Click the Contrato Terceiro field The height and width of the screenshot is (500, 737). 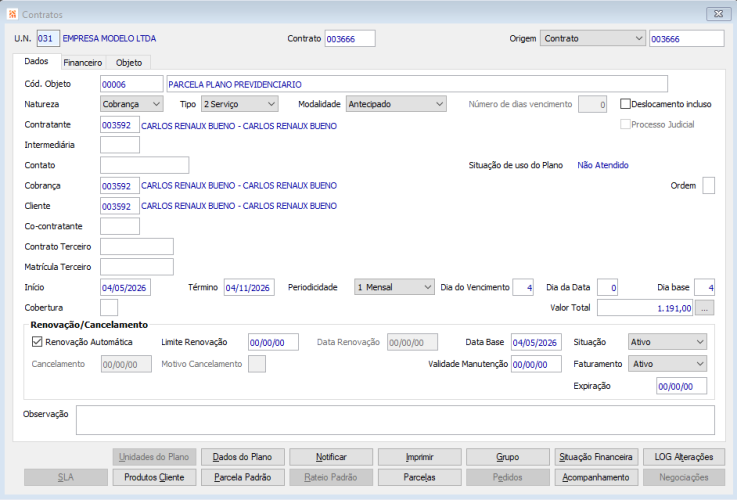click(137, 246)
